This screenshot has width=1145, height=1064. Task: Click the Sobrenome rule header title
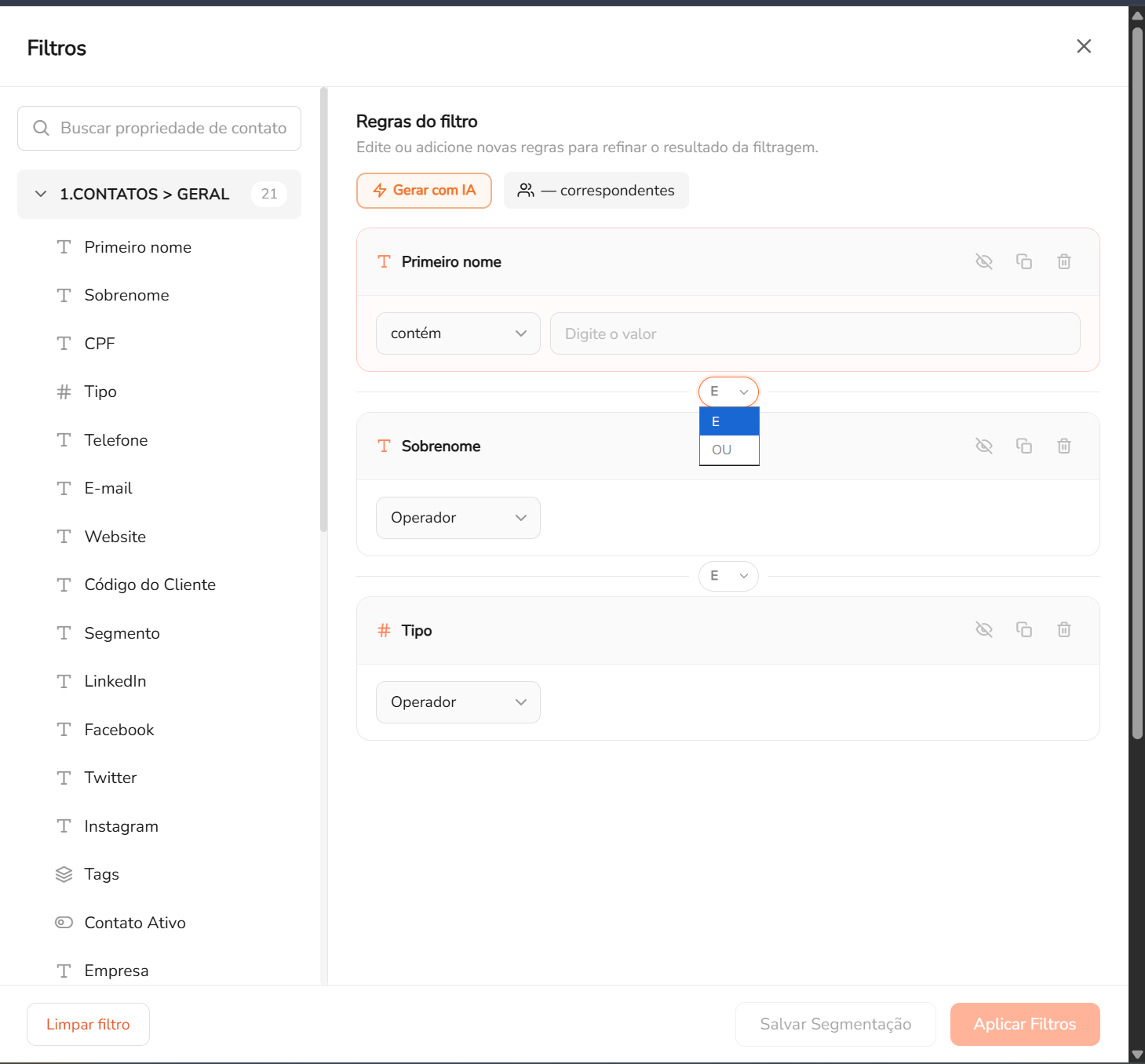tap(441, 446)
